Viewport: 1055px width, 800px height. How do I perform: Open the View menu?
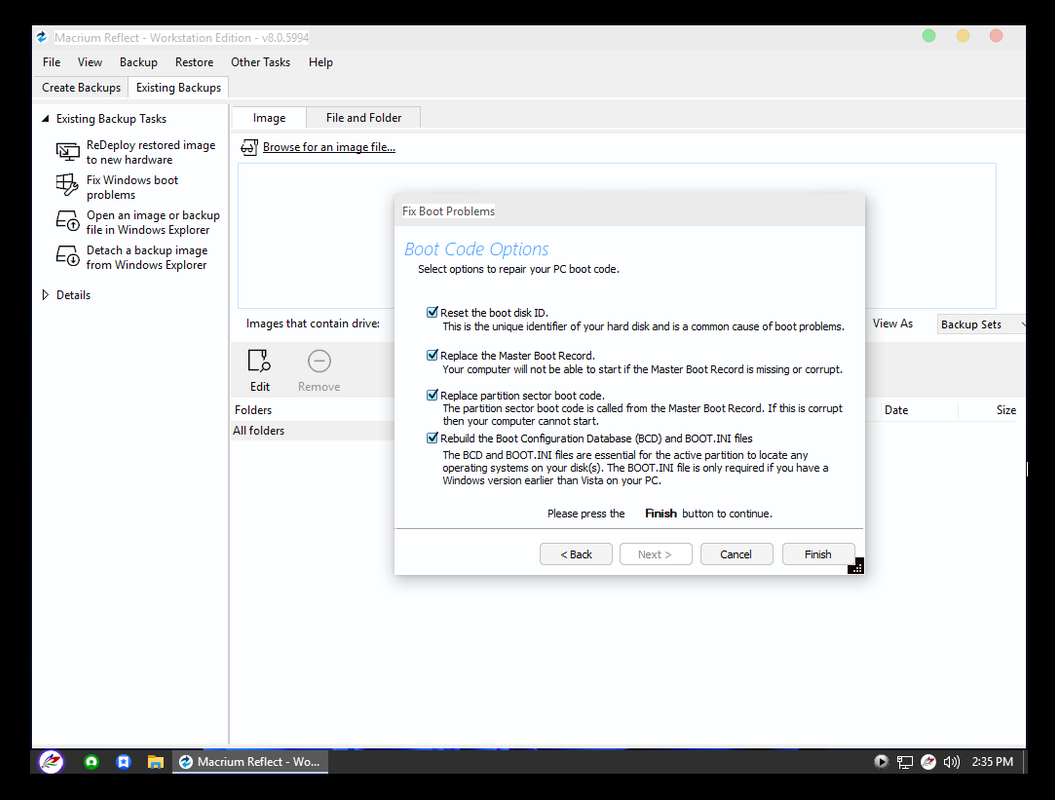tap(89, 62)
